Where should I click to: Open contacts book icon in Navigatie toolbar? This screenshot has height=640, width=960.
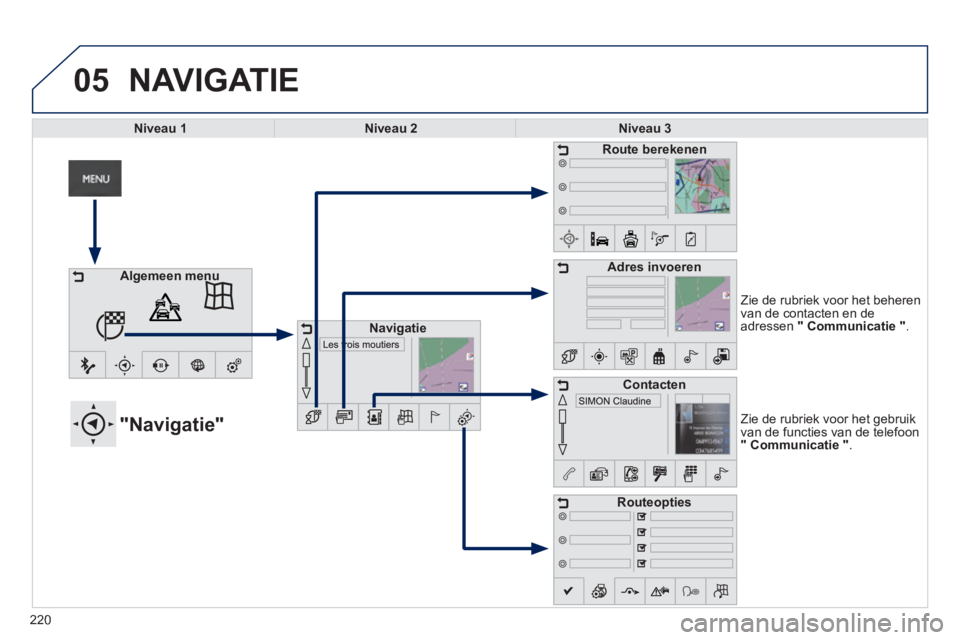[x=374, y=417]
